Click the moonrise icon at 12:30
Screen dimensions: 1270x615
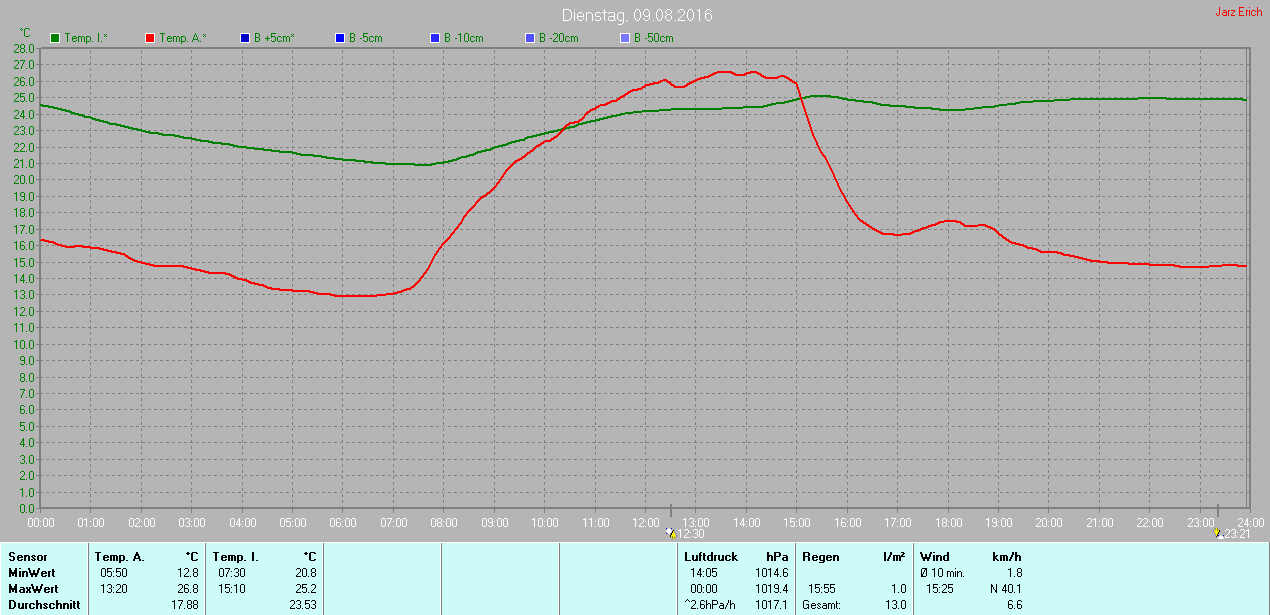(670, 534)
